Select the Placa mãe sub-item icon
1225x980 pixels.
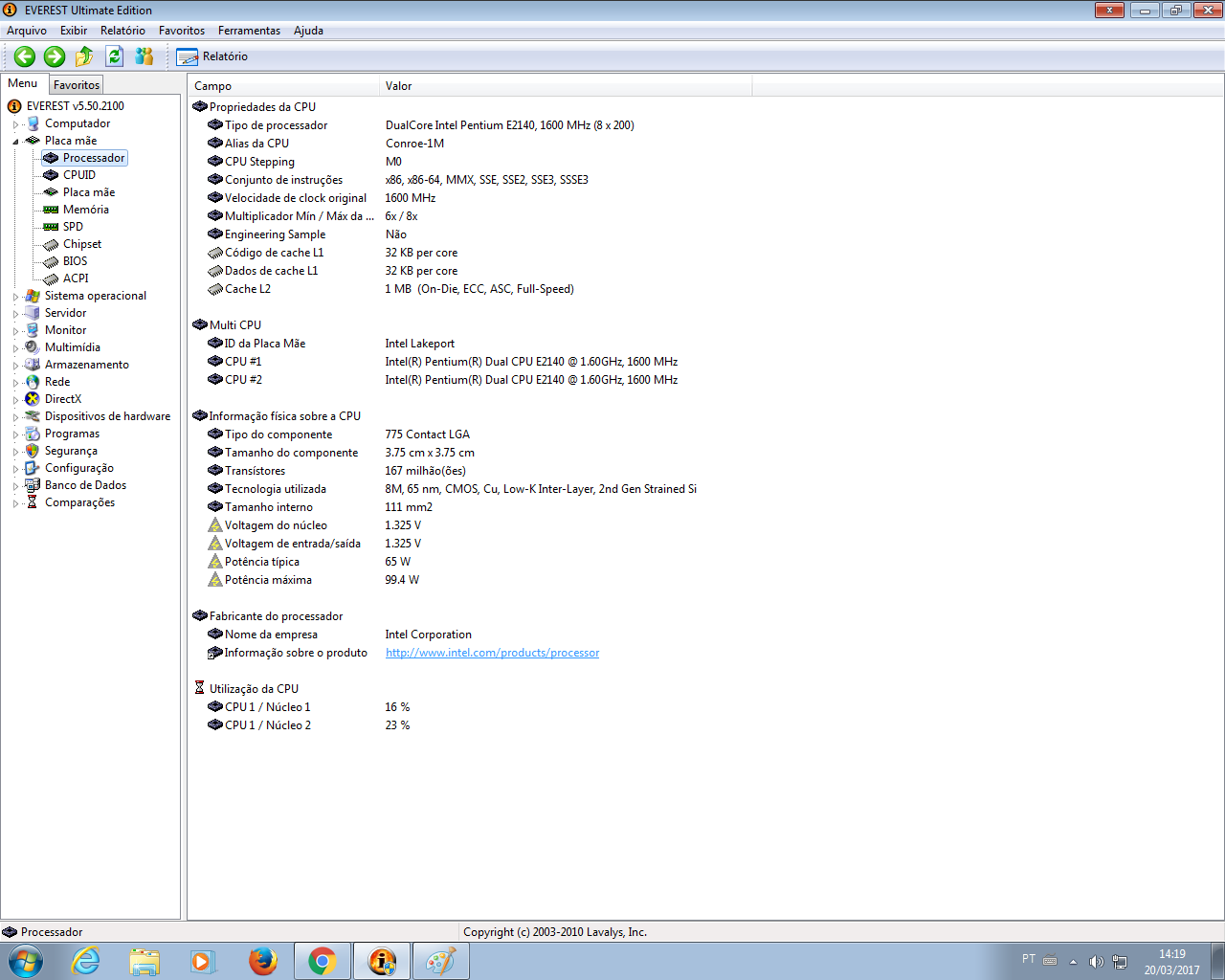pyautogui.click(x=51, y=192)
